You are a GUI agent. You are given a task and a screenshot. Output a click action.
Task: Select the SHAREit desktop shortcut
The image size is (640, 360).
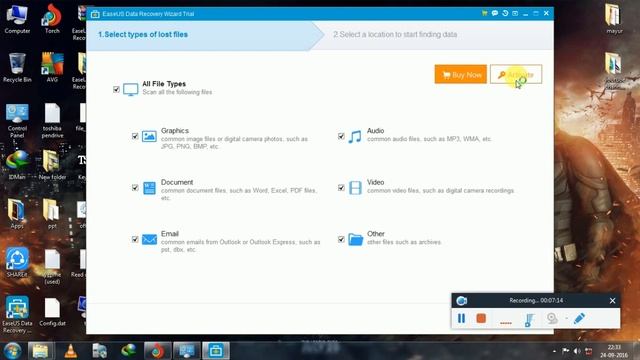tap(17, 262)
